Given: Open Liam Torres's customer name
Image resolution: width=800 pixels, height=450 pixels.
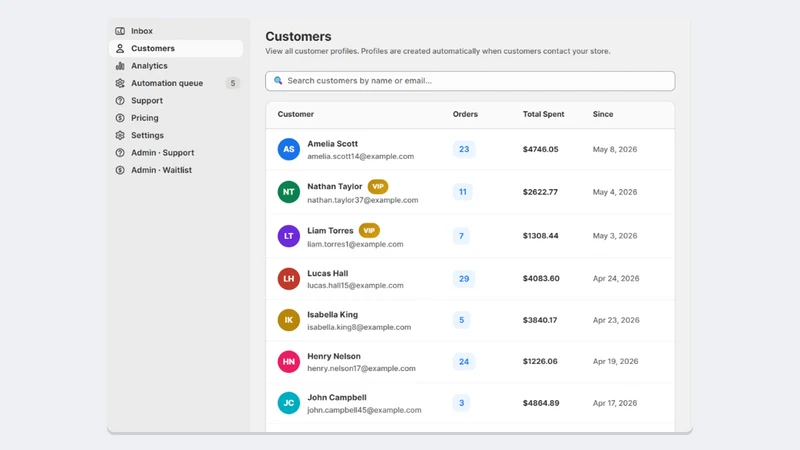Looking at the screenshot, I should [330, 231].
